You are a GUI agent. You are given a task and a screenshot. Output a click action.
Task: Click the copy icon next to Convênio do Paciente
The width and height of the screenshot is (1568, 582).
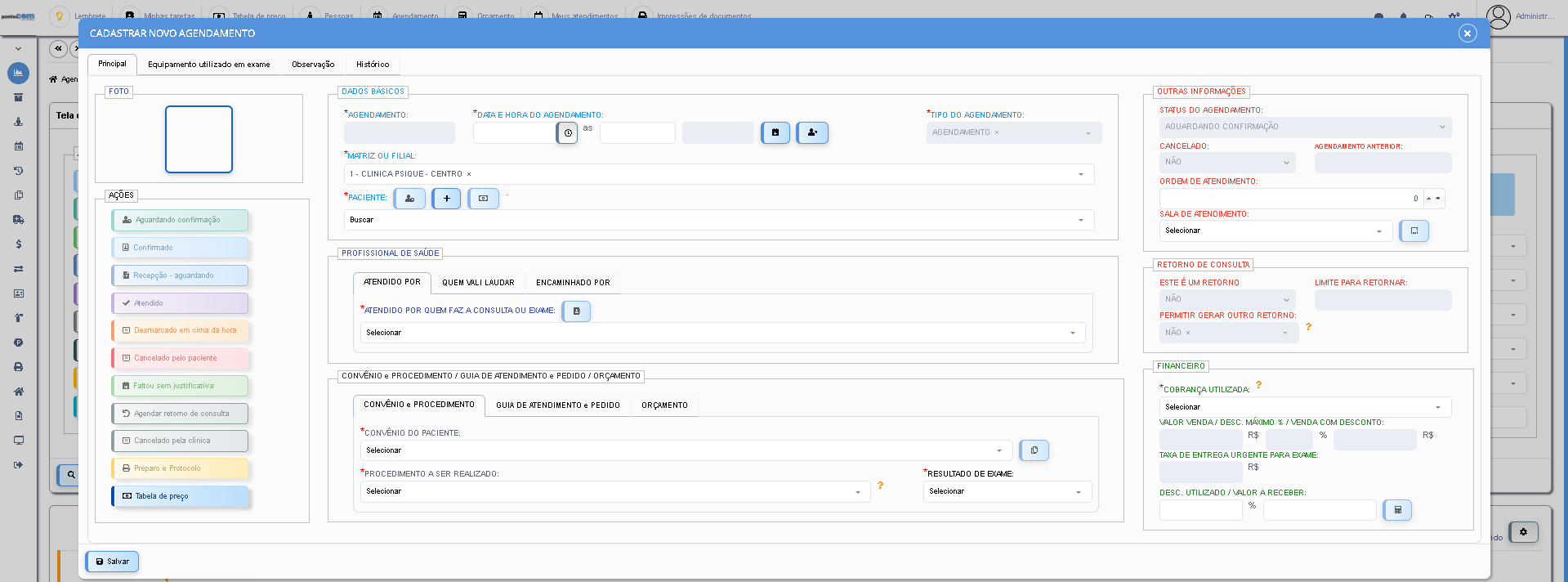point(1034,450)
